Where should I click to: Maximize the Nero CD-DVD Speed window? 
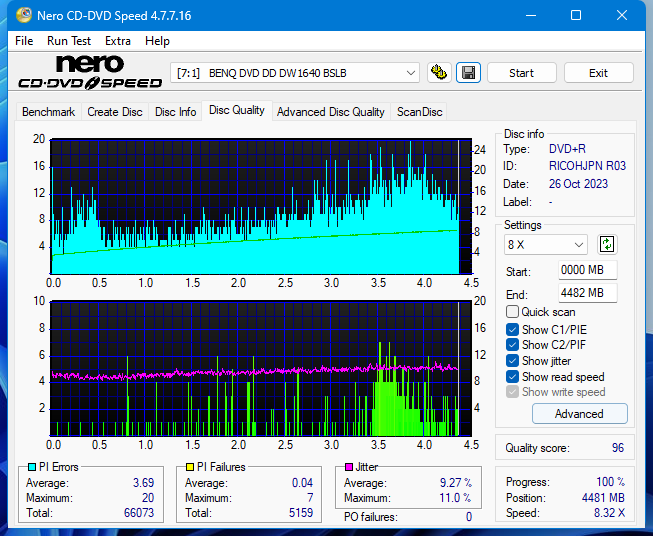coord(576,15)
